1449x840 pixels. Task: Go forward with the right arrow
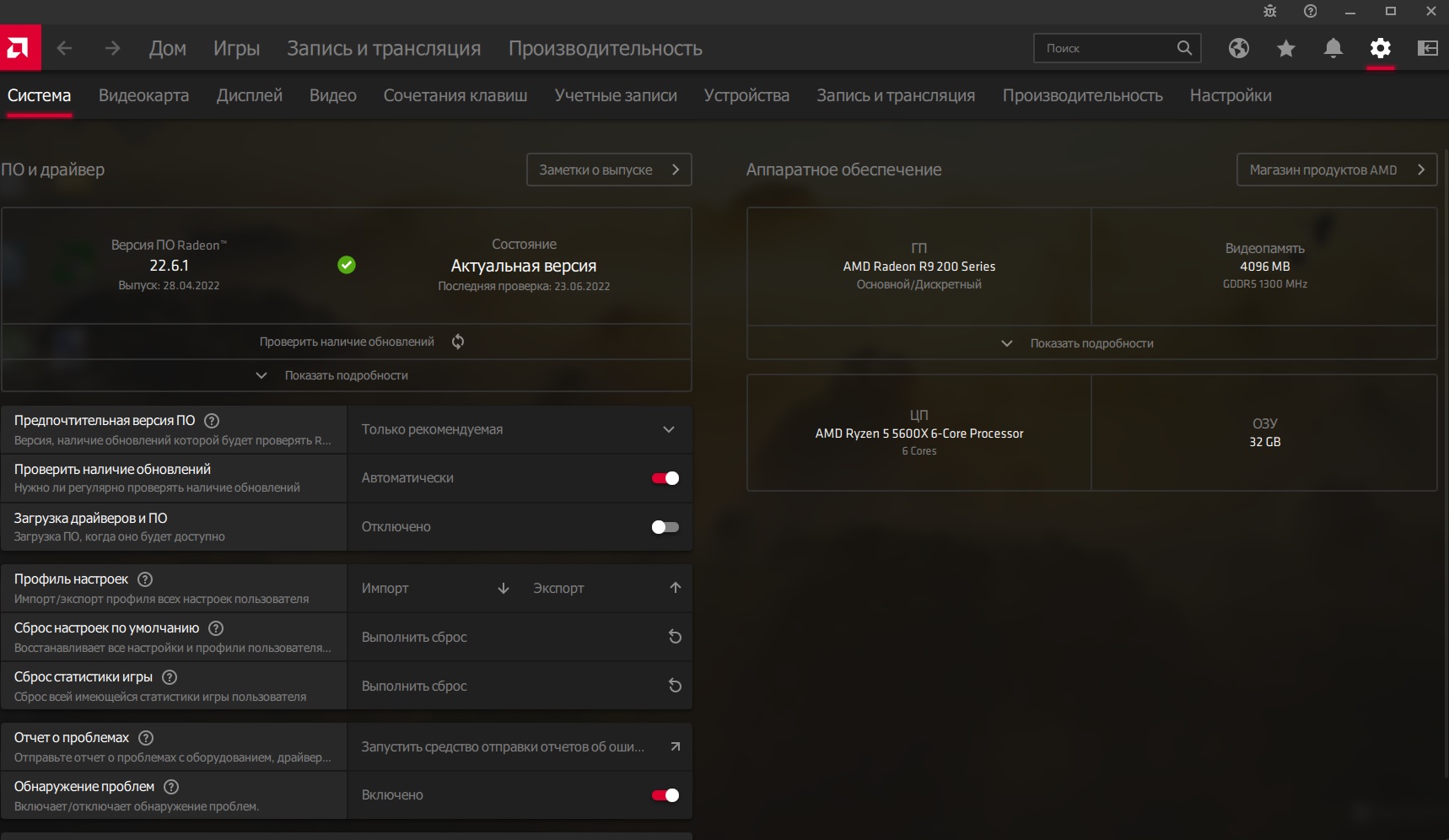(112, 48)
